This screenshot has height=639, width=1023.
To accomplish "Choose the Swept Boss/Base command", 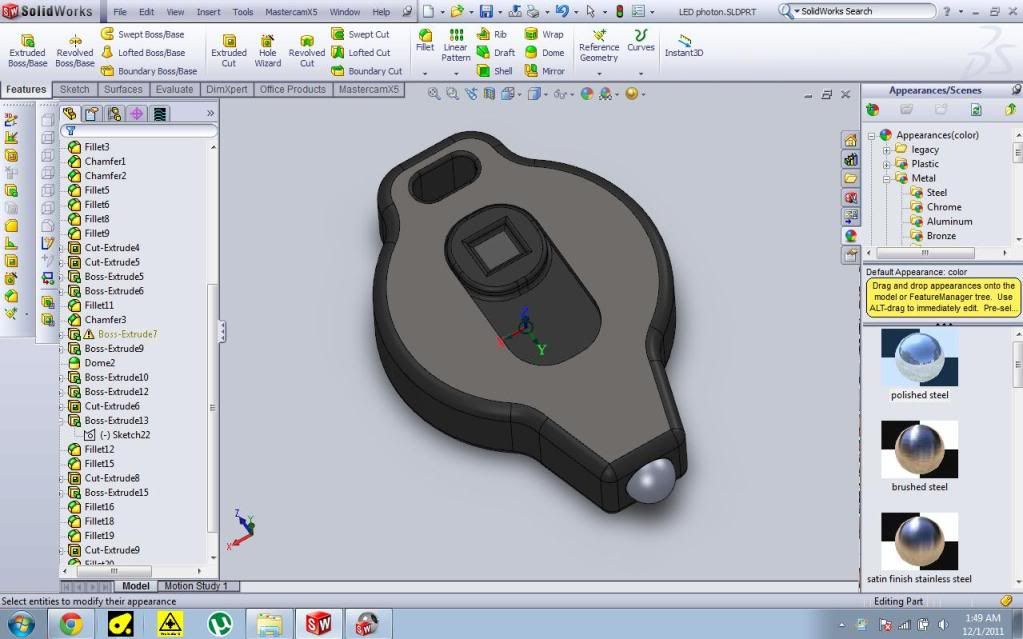I will point(142,34).
